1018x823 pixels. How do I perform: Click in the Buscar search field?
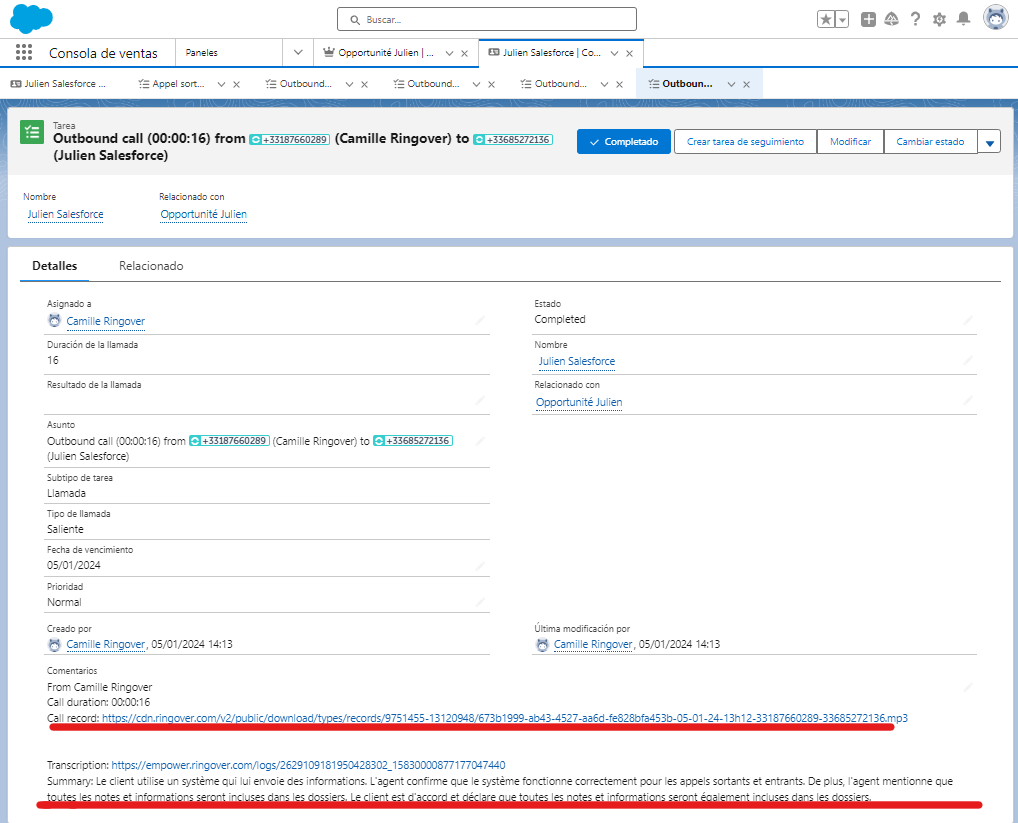pos(486,19)
